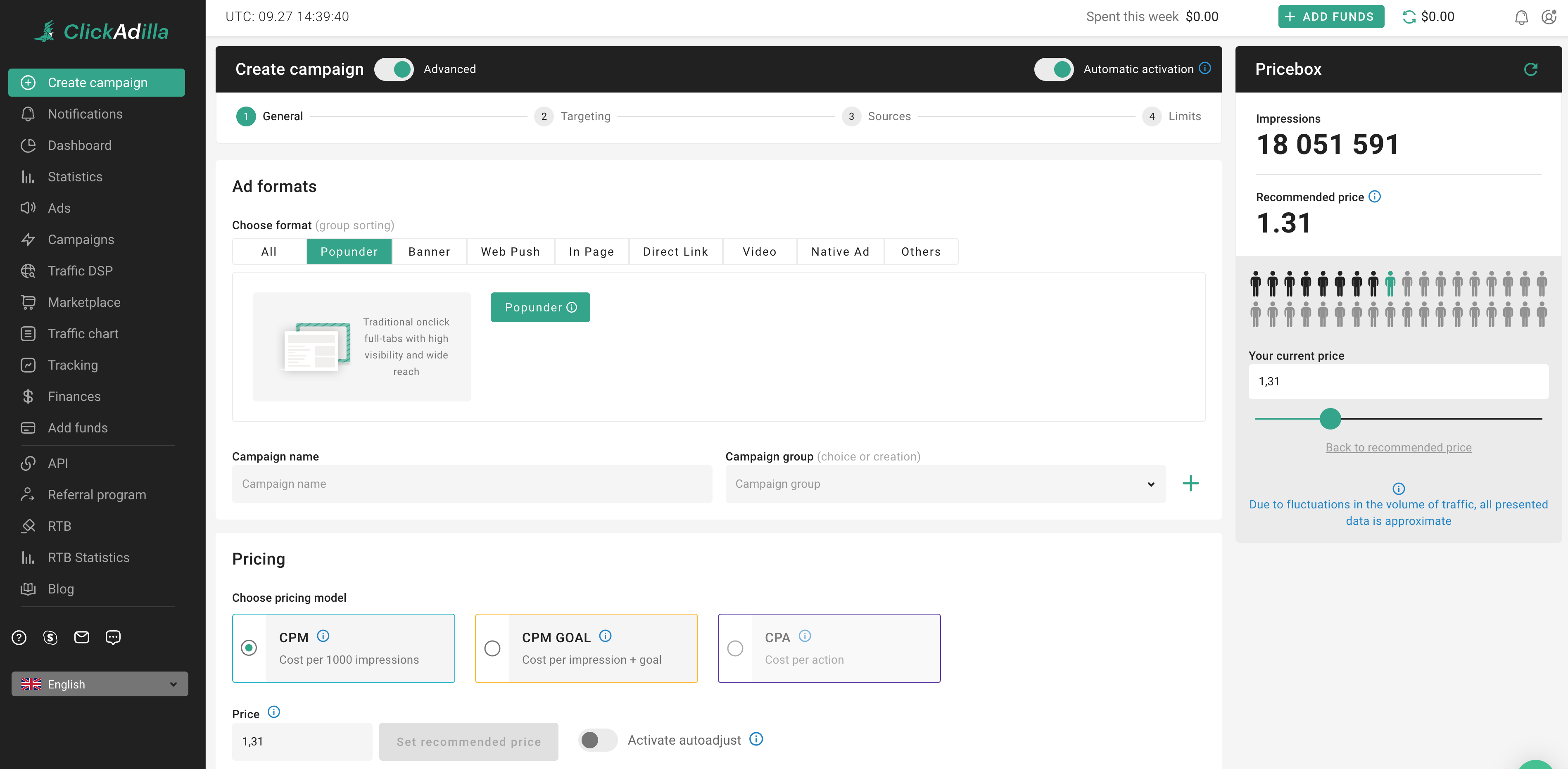Open the chat bubble icon in sidebar
Image resolution: width=1568 pixels, height=769 pixels.
pyautogui.click(x=113, y=637)
